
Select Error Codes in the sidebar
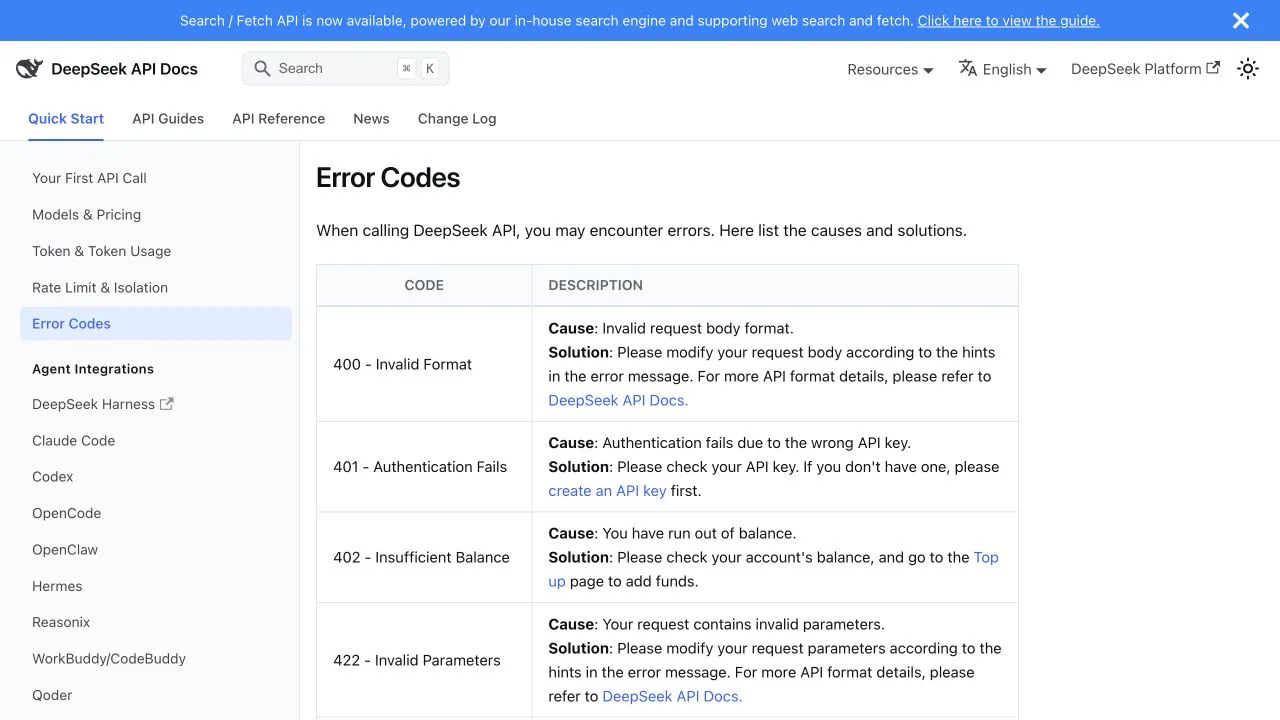156,323
